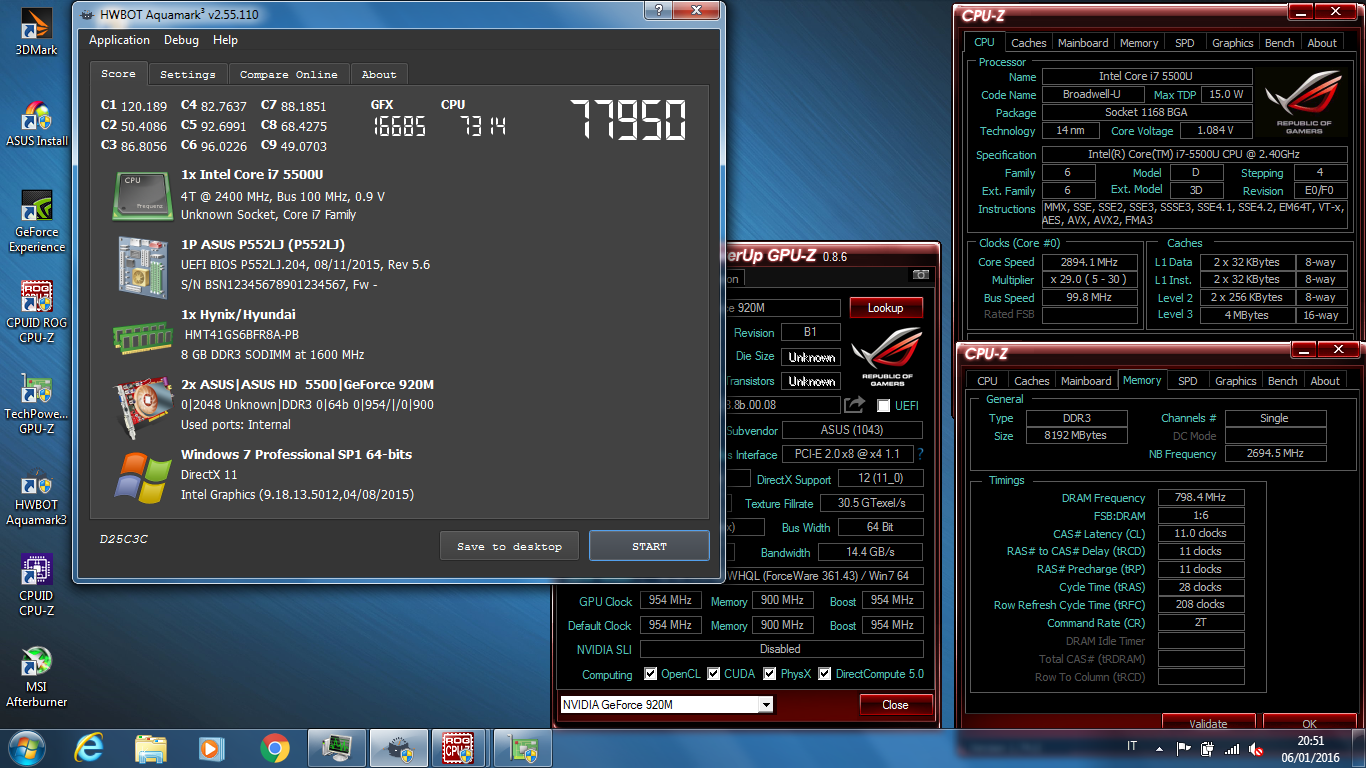Click IT language indicator in taskbar

(1132, 747)
